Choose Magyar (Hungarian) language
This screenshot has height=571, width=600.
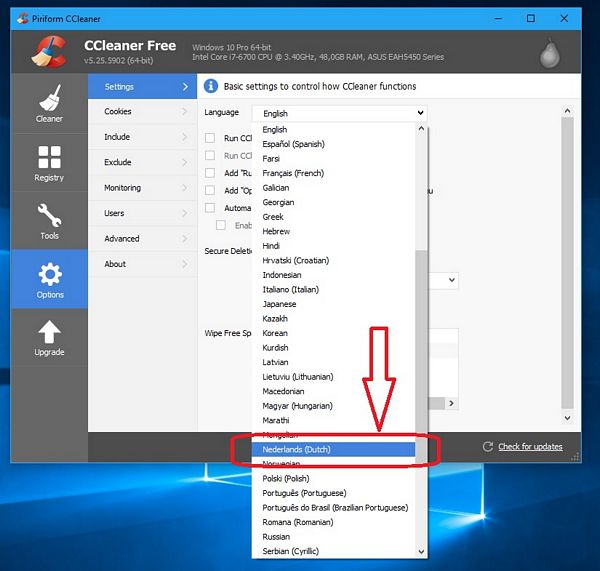coord(333,406)
